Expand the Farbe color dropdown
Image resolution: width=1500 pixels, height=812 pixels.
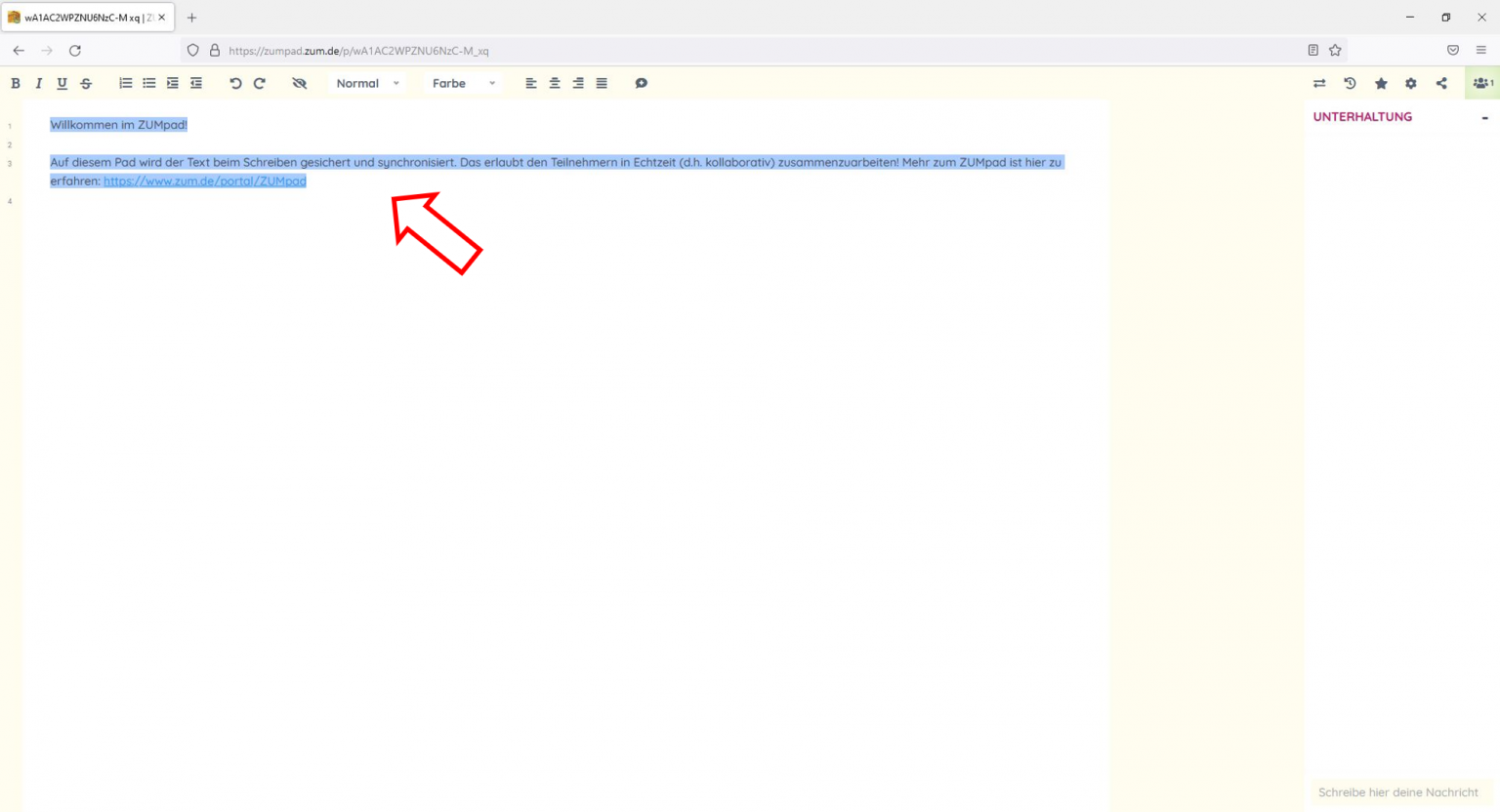click(464, 84)
